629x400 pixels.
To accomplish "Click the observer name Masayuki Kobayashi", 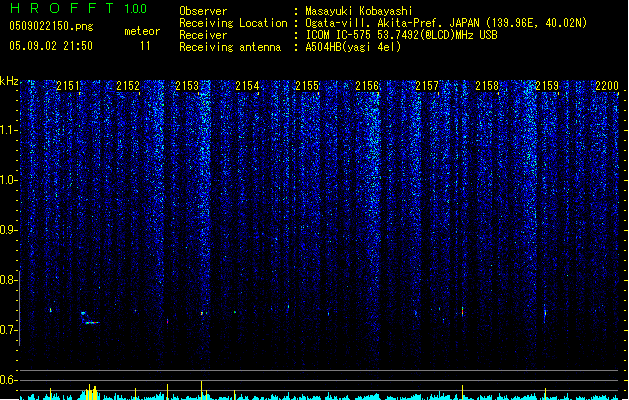I will coord(359,11).
